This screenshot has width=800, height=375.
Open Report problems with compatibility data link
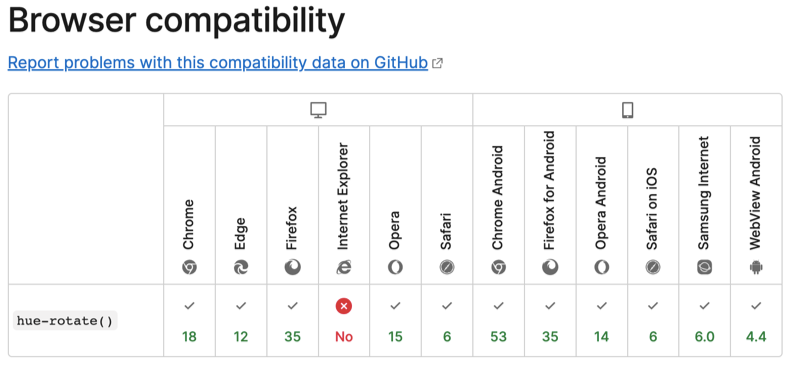click(x=218, y=63)
